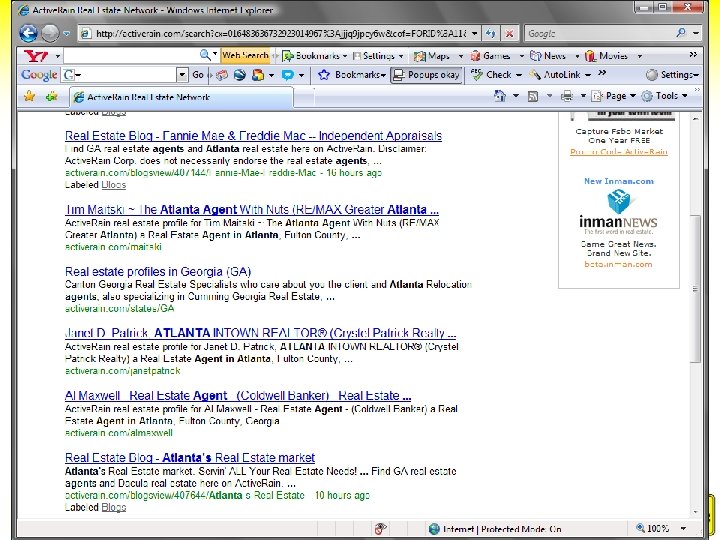This screenshot has width=720, height=540.
Task: Open the Page menu
Action: [x=614, y=96]
